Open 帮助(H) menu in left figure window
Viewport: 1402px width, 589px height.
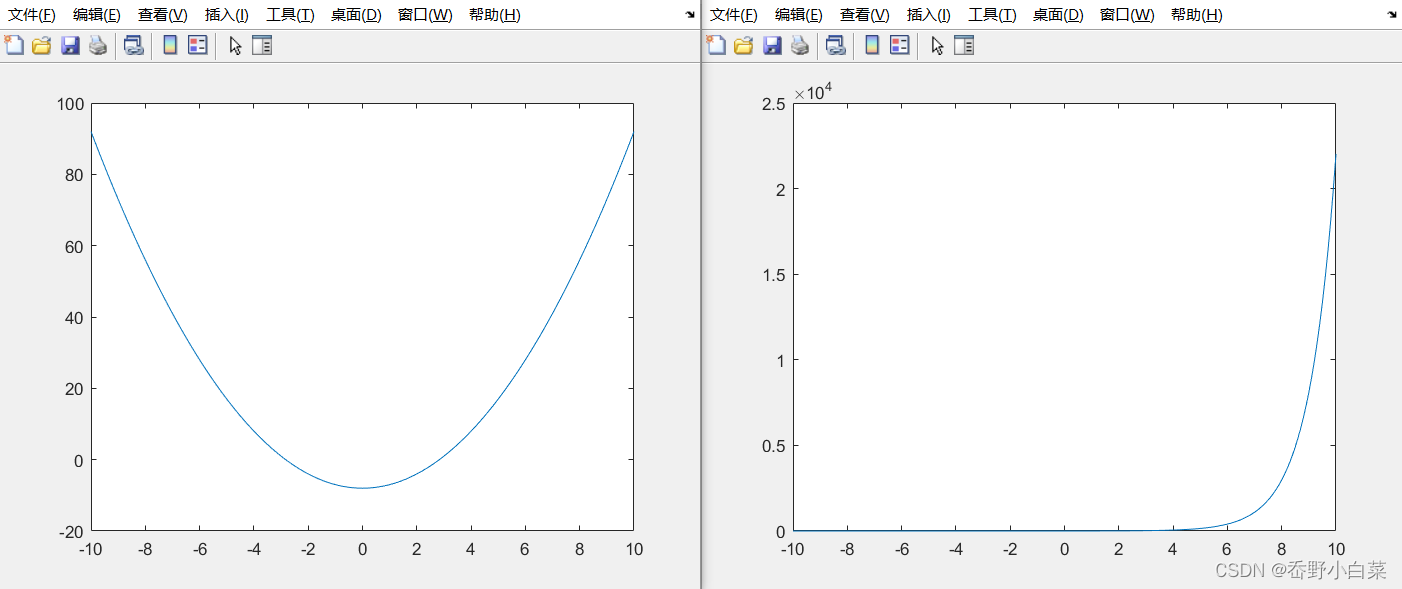click(494, 15)
